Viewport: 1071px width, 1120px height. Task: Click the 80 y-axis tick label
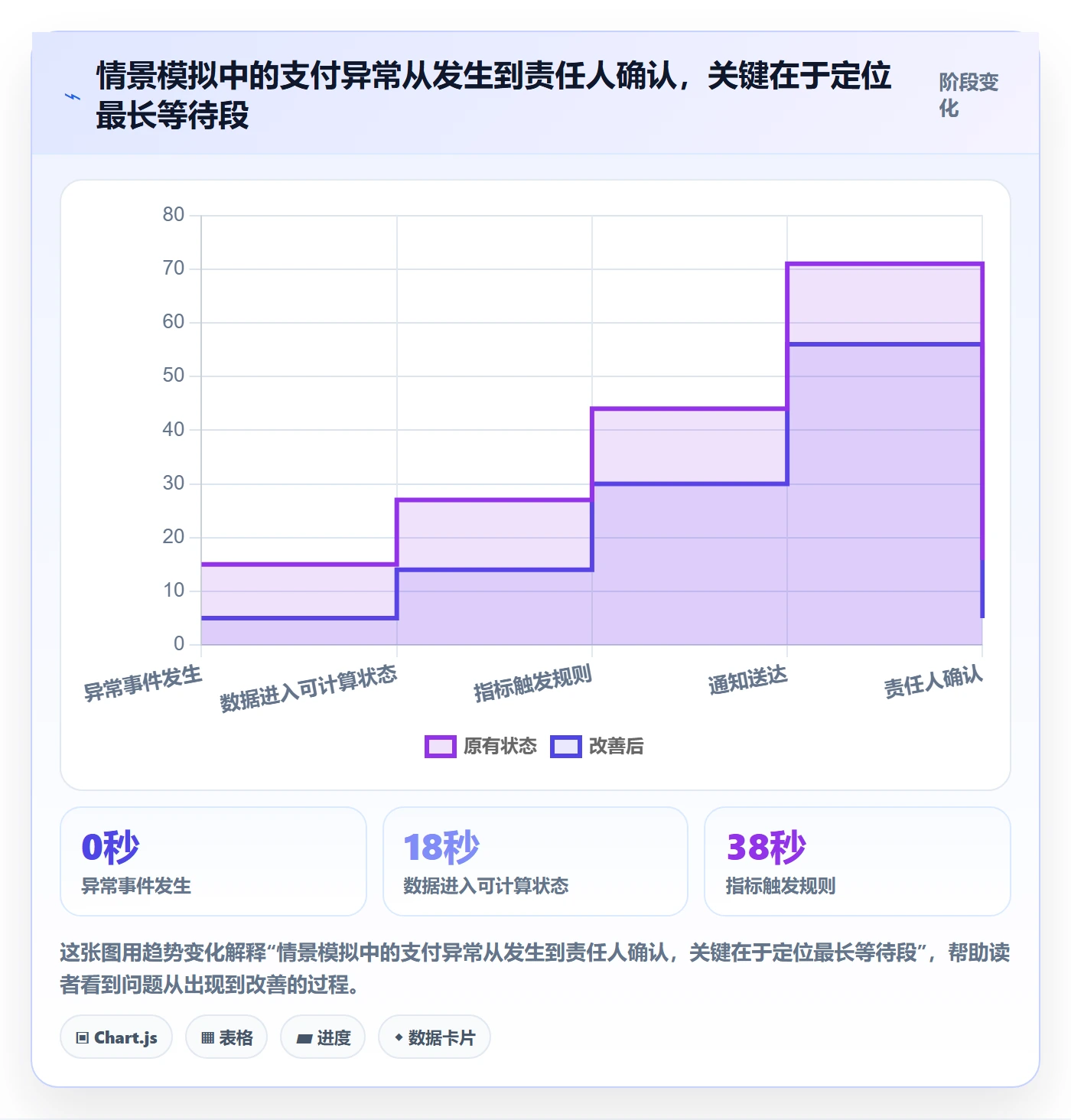pos(174,215)
